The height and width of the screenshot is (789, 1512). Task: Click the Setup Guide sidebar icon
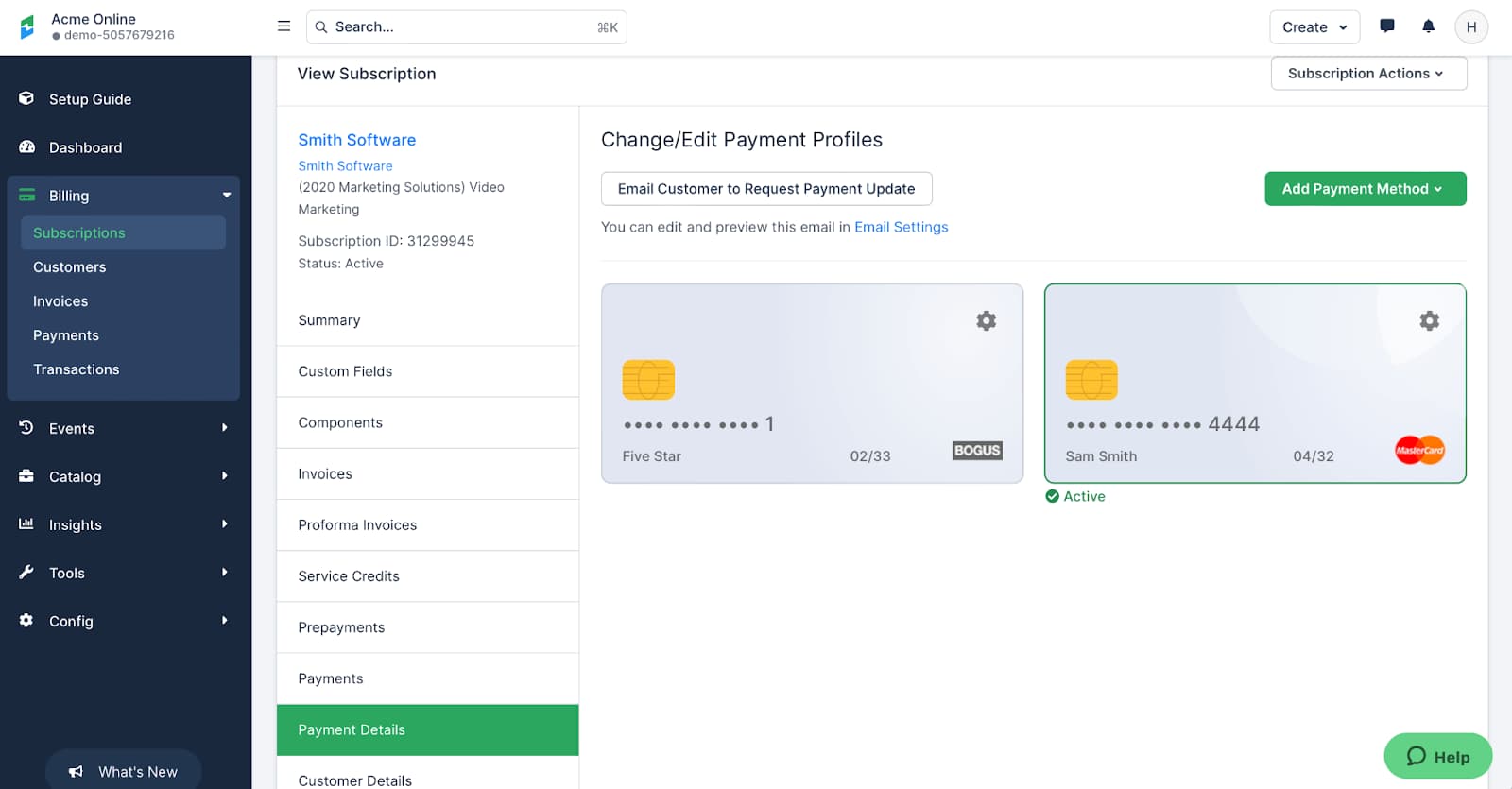(x=26, y=99)
